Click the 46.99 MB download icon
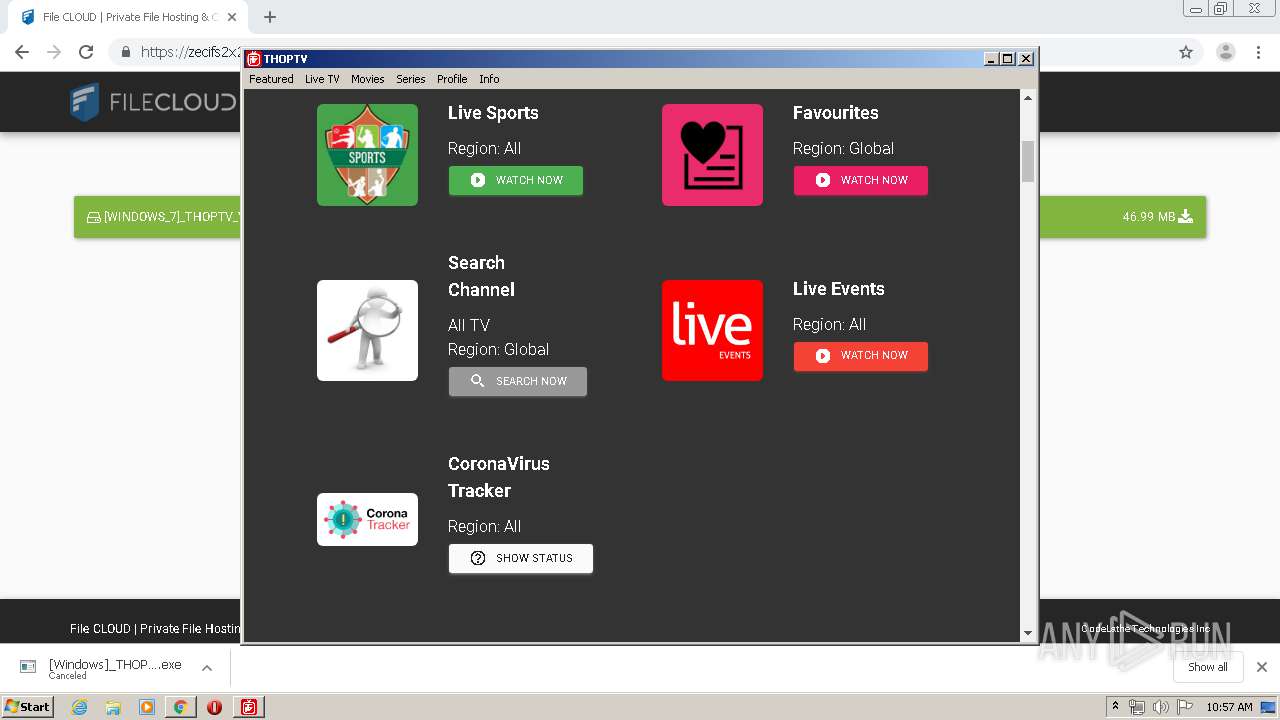Screen dimensions: 1280x720 1186,216
